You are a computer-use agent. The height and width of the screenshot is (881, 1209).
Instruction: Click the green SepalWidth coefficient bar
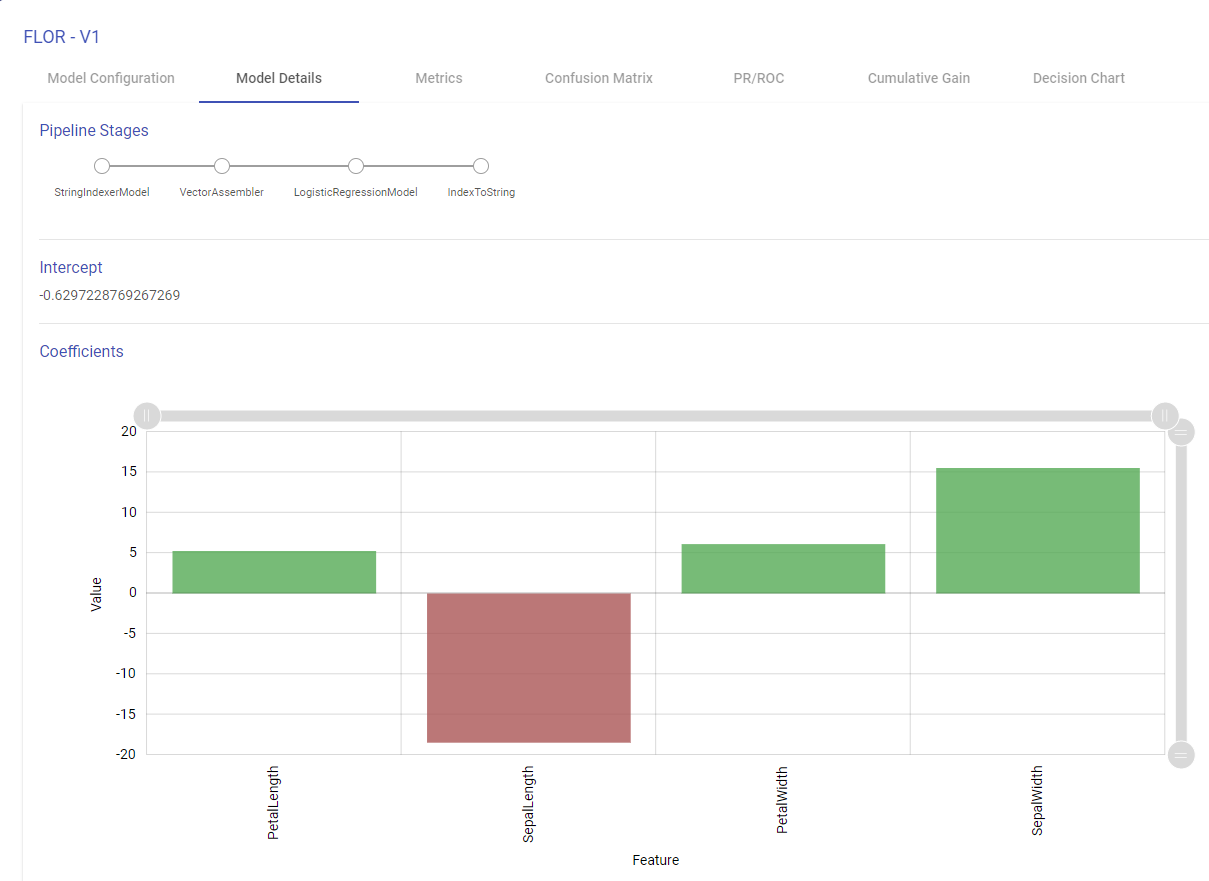pyautogui.click(x=1038, y=530)
